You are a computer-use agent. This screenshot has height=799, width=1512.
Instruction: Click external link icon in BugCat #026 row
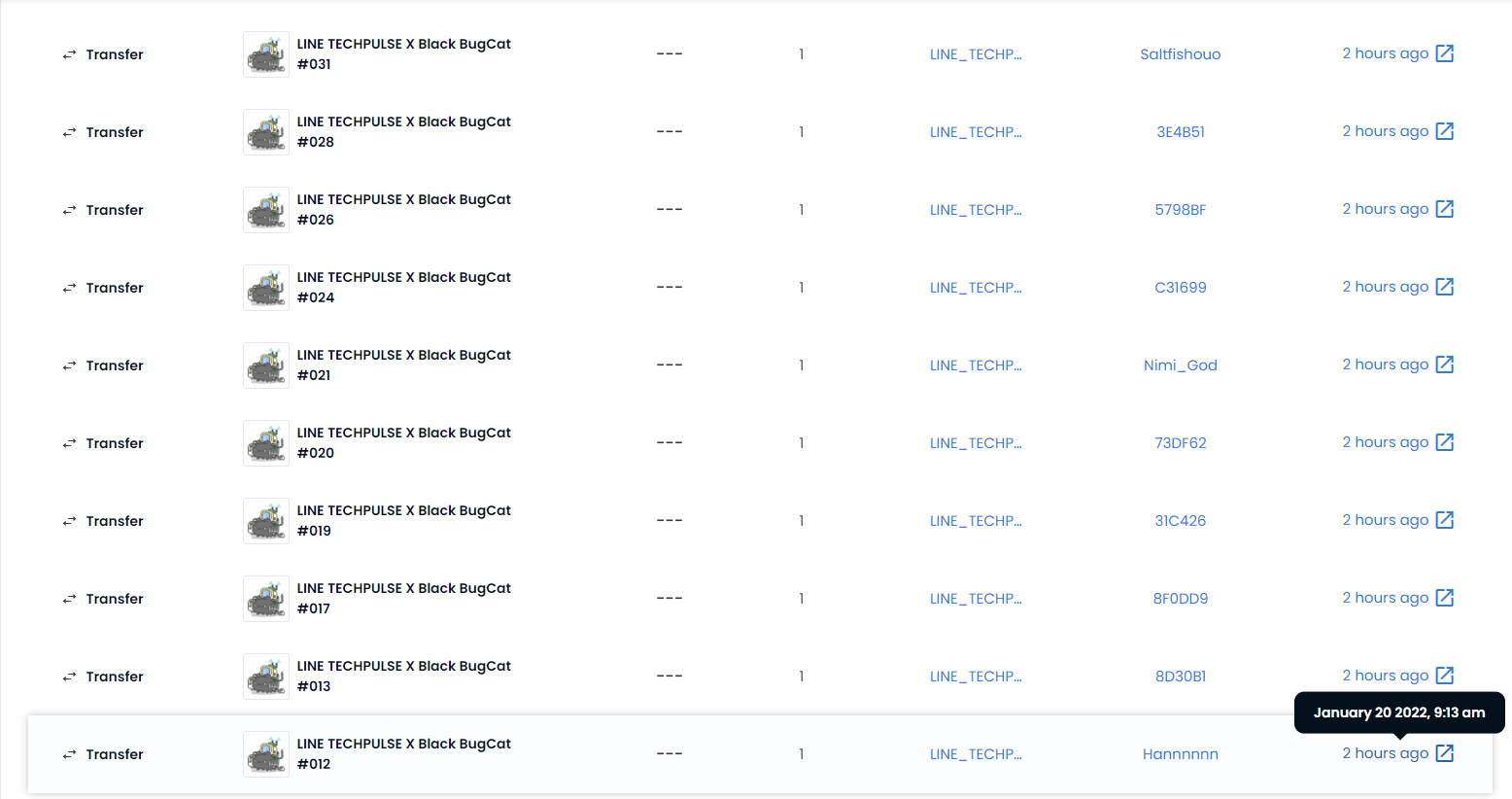(1445, 209)
